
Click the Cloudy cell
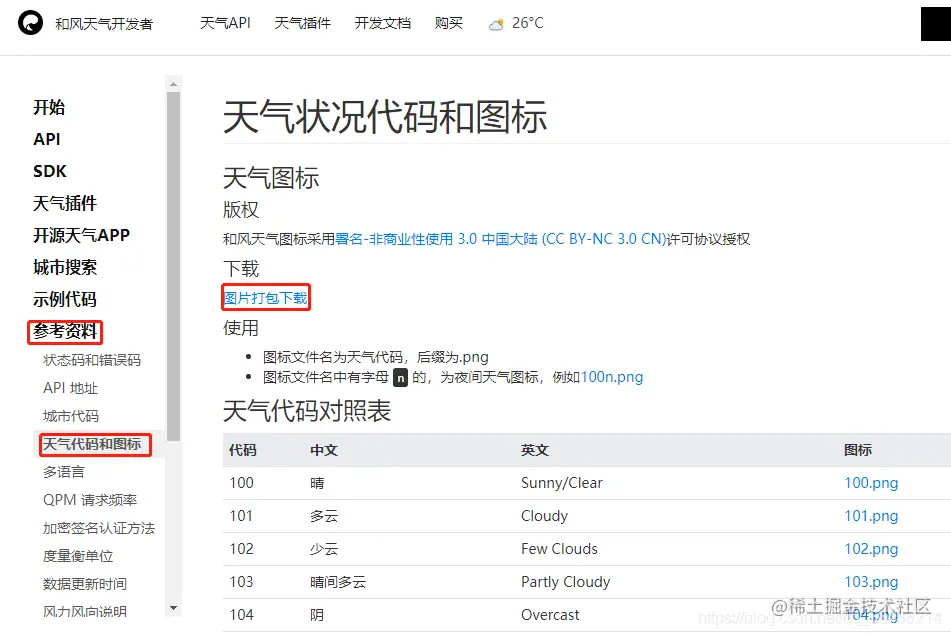pyautogui.click(x=545, y=516)
